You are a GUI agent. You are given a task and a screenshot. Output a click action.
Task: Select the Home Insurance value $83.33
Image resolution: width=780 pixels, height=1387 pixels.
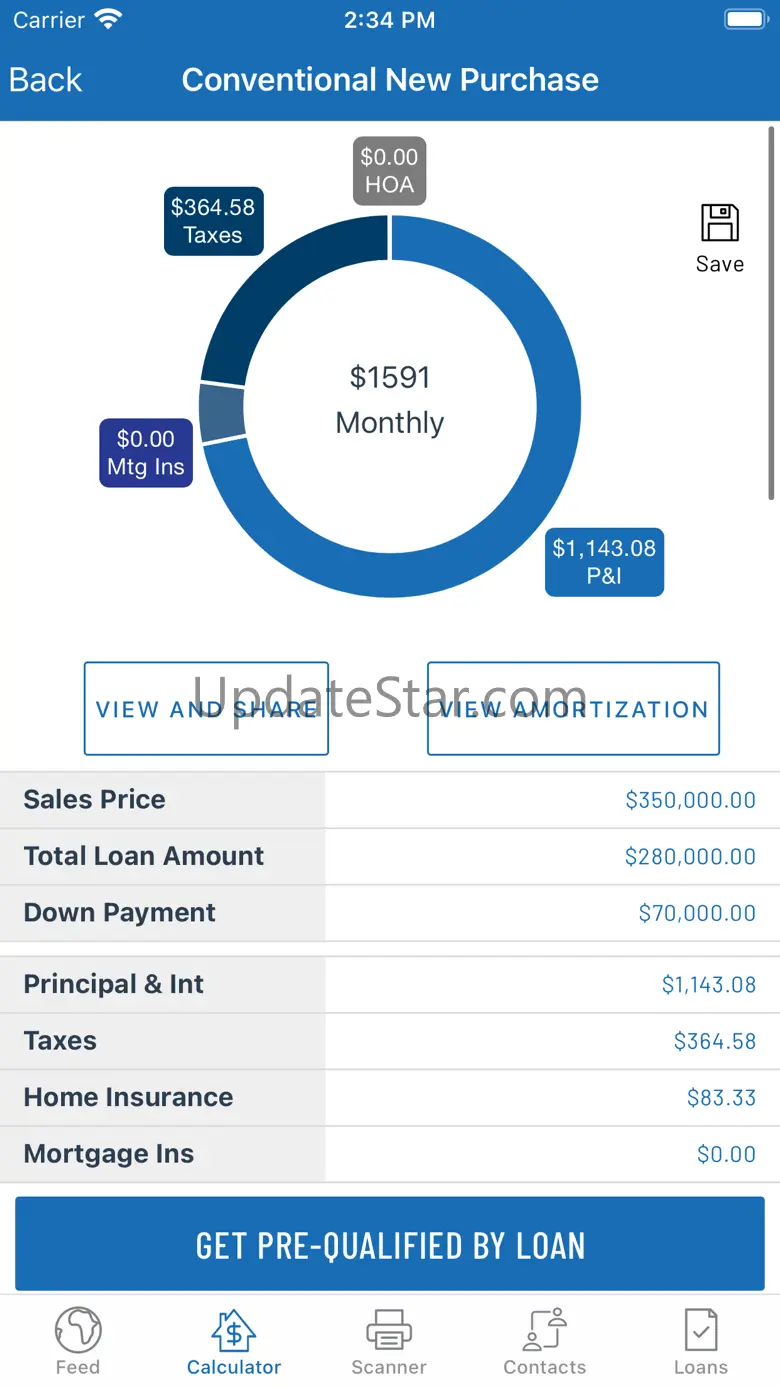click(x=721, y=1098)
